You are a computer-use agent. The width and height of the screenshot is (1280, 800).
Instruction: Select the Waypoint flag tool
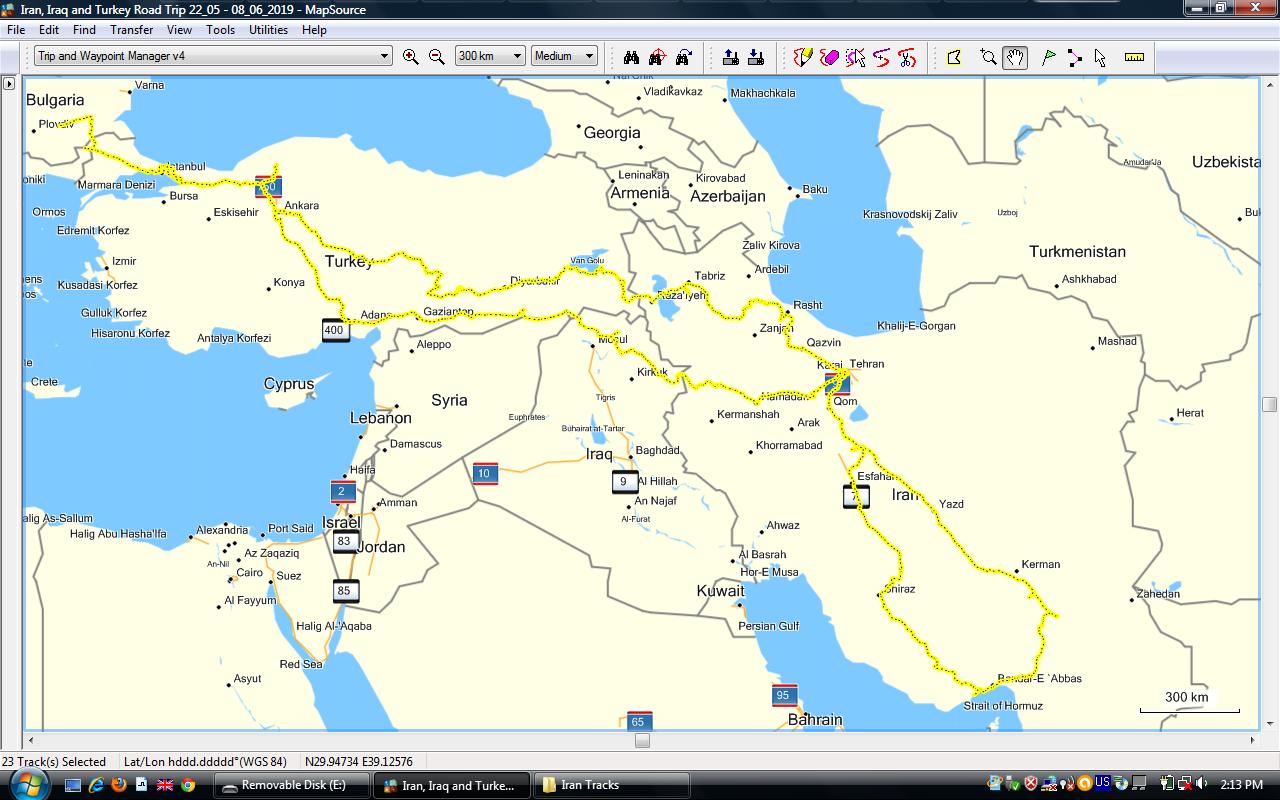click(1048, 57)
